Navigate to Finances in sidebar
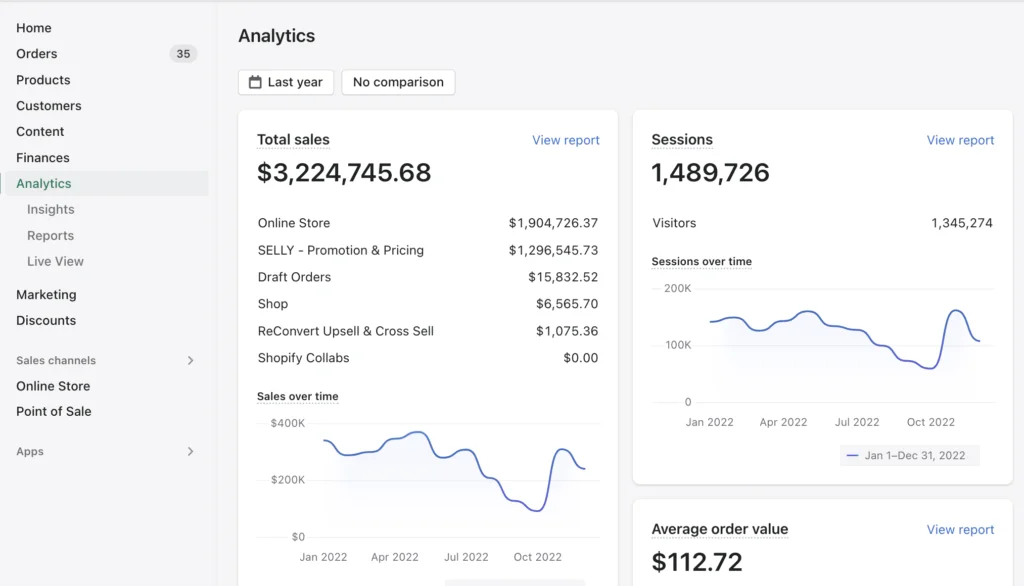 (43, 157)
